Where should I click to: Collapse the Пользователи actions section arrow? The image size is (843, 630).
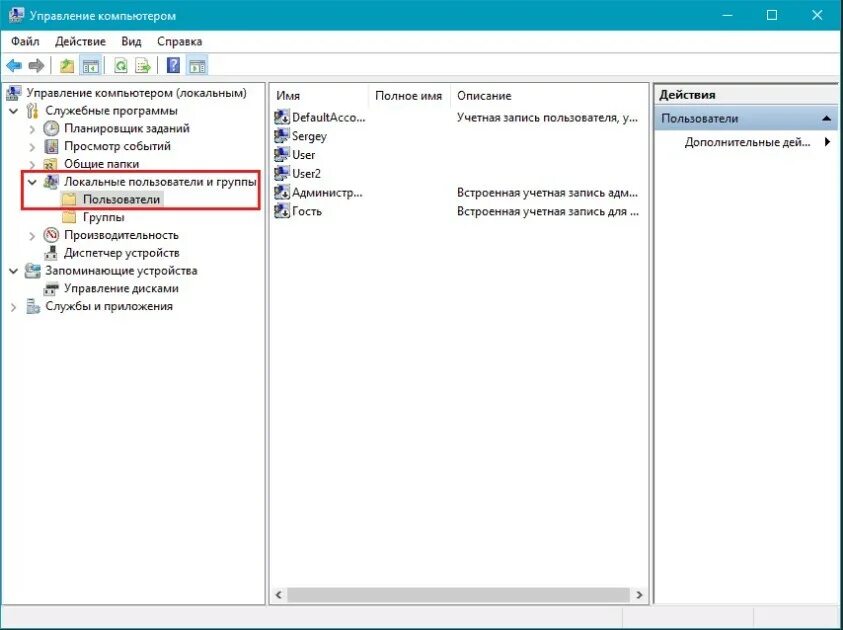[x=827, y=118]
